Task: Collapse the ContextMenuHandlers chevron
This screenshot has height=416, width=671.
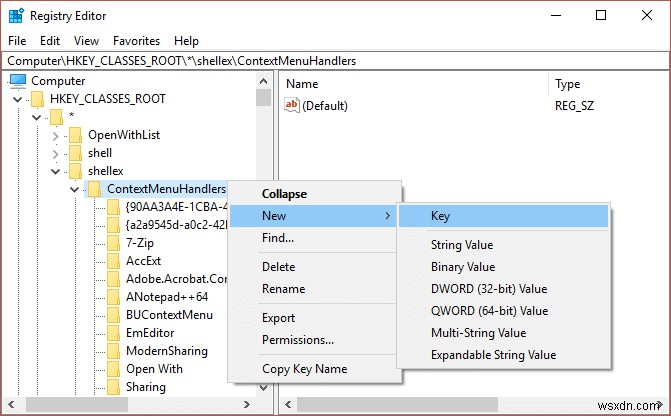Action: click(x=74, y=189)
